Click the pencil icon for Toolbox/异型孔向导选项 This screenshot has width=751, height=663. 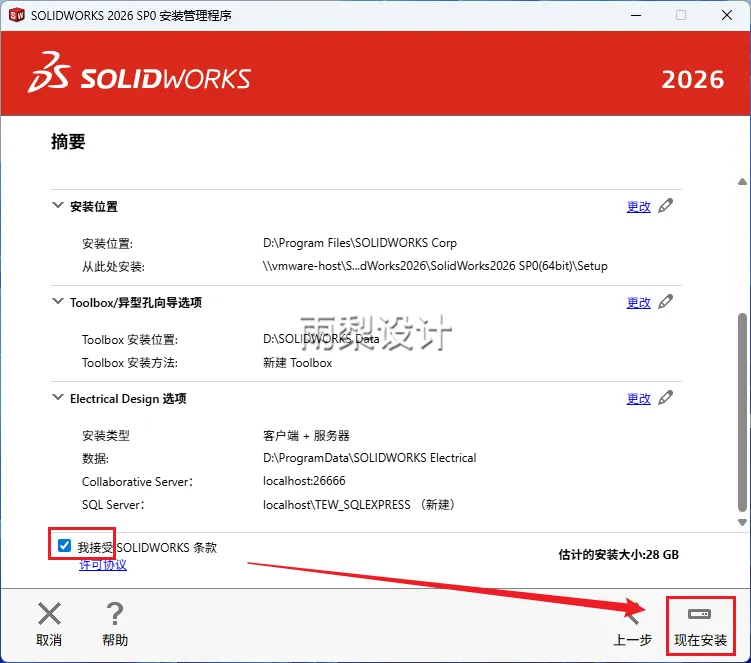click(x=666, y=302)
